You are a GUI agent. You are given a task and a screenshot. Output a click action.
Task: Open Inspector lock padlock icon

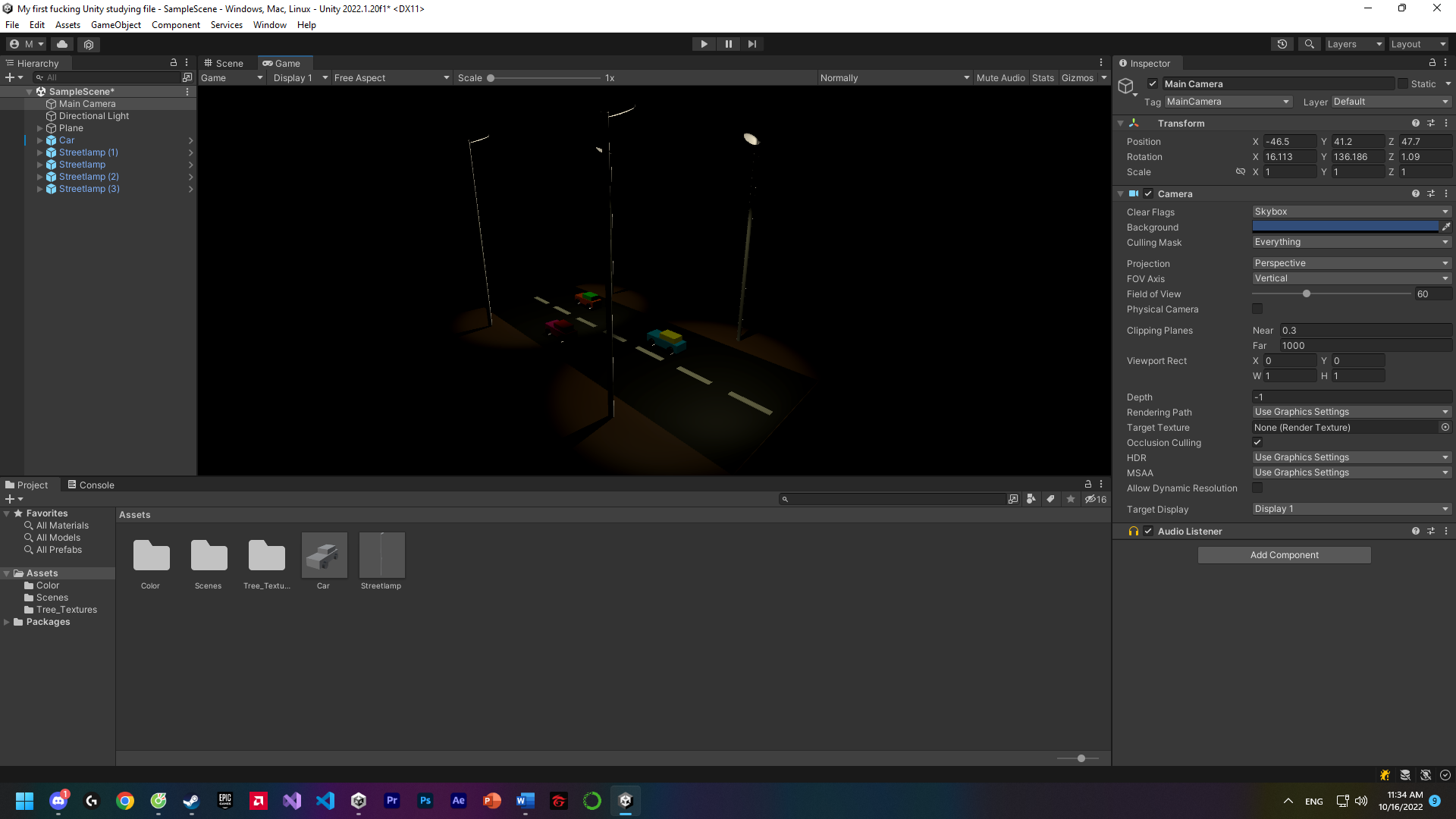tap(1432, 63)
